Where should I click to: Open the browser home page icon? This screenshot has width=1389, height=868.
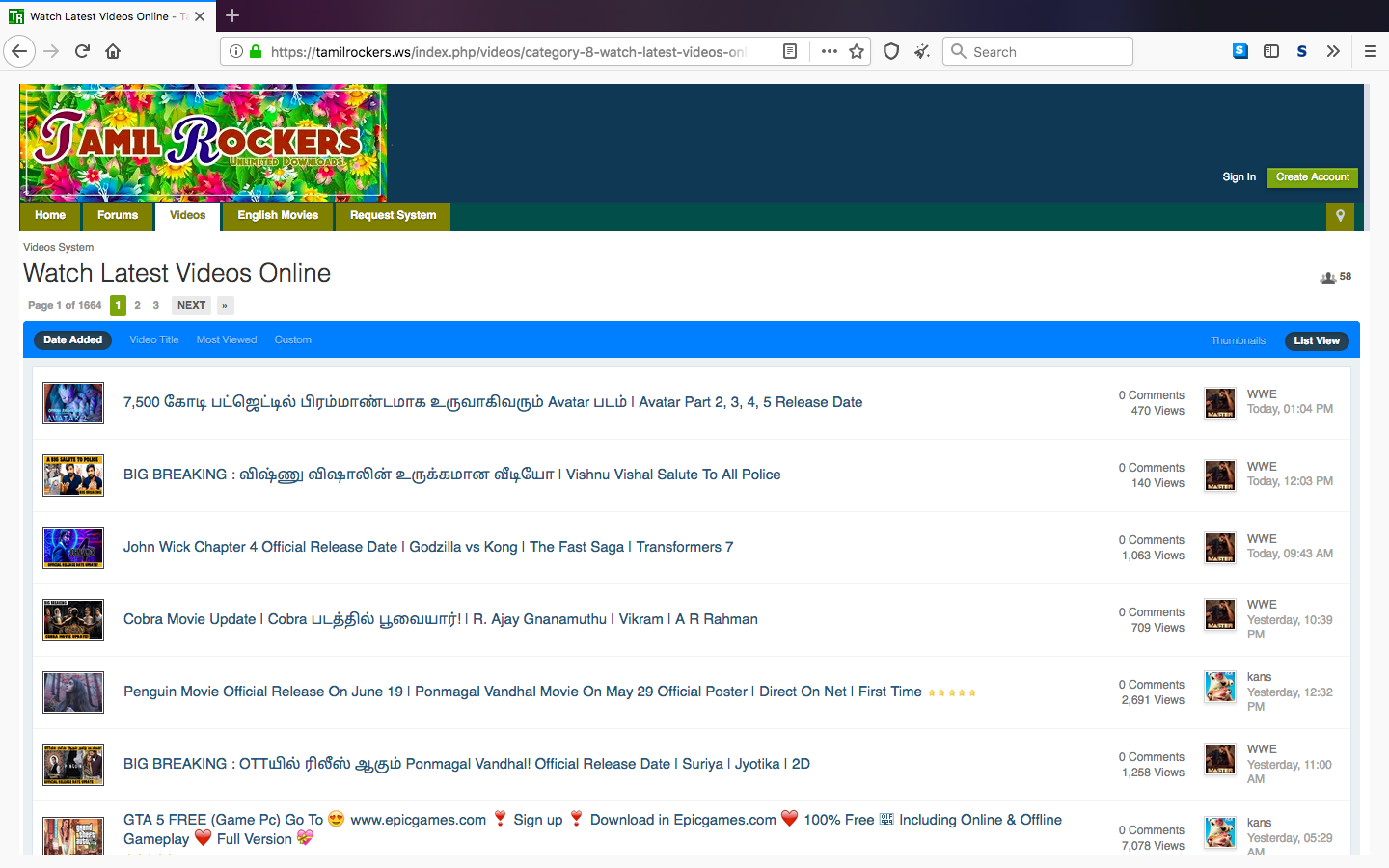click(x=113, y=51)
